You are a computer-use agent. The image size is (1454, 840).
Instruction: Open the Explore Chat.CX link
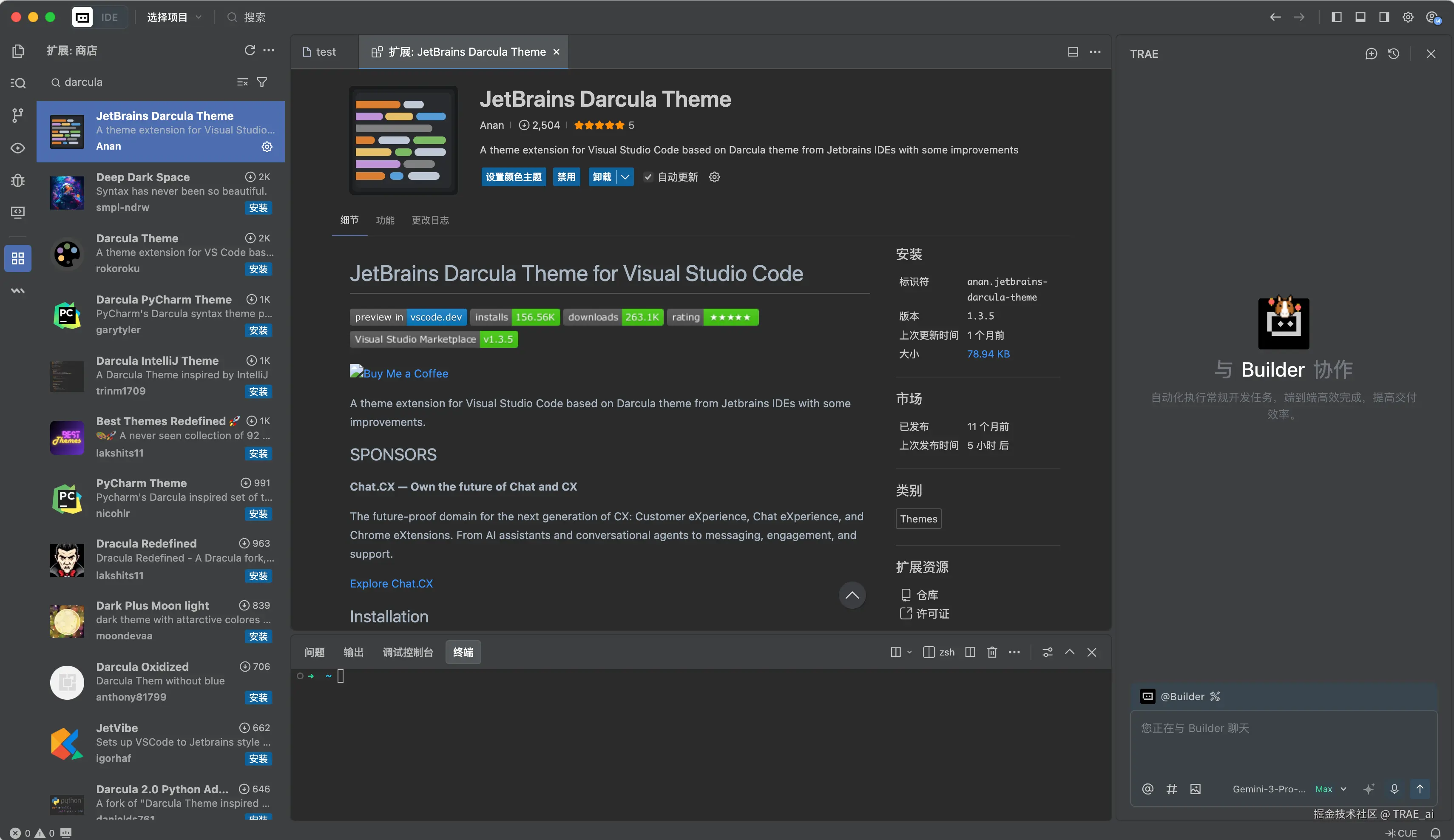[x=391, y=583]
